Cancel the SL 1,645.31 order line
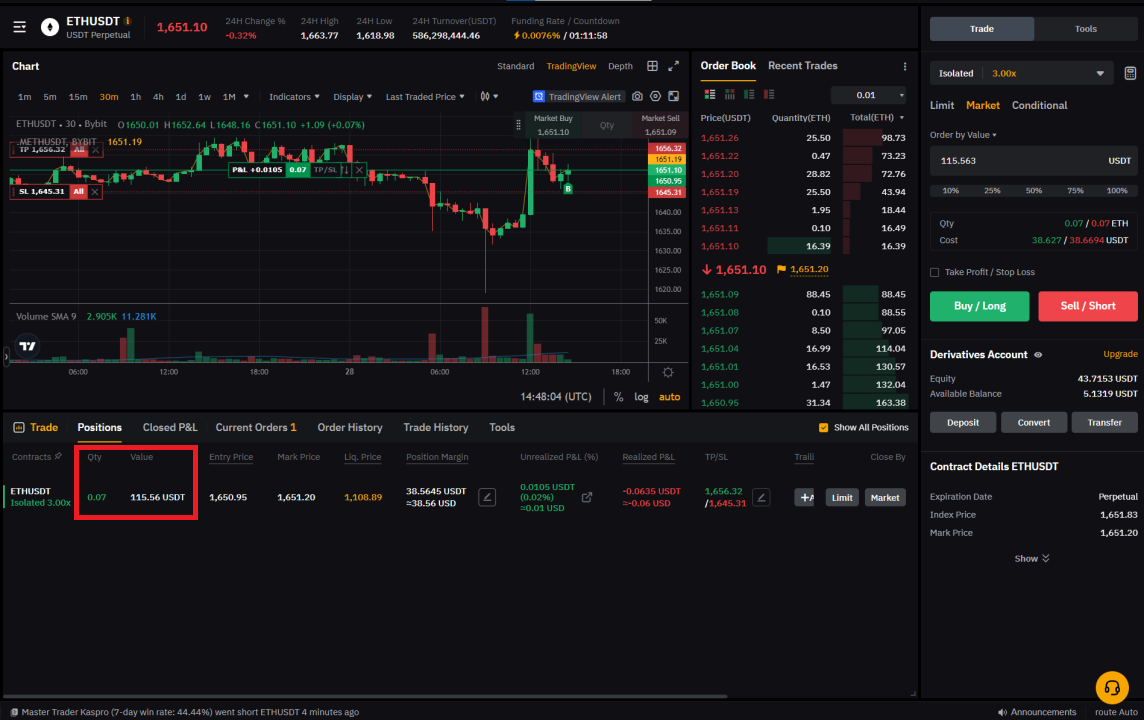 [x=96, y=192]
